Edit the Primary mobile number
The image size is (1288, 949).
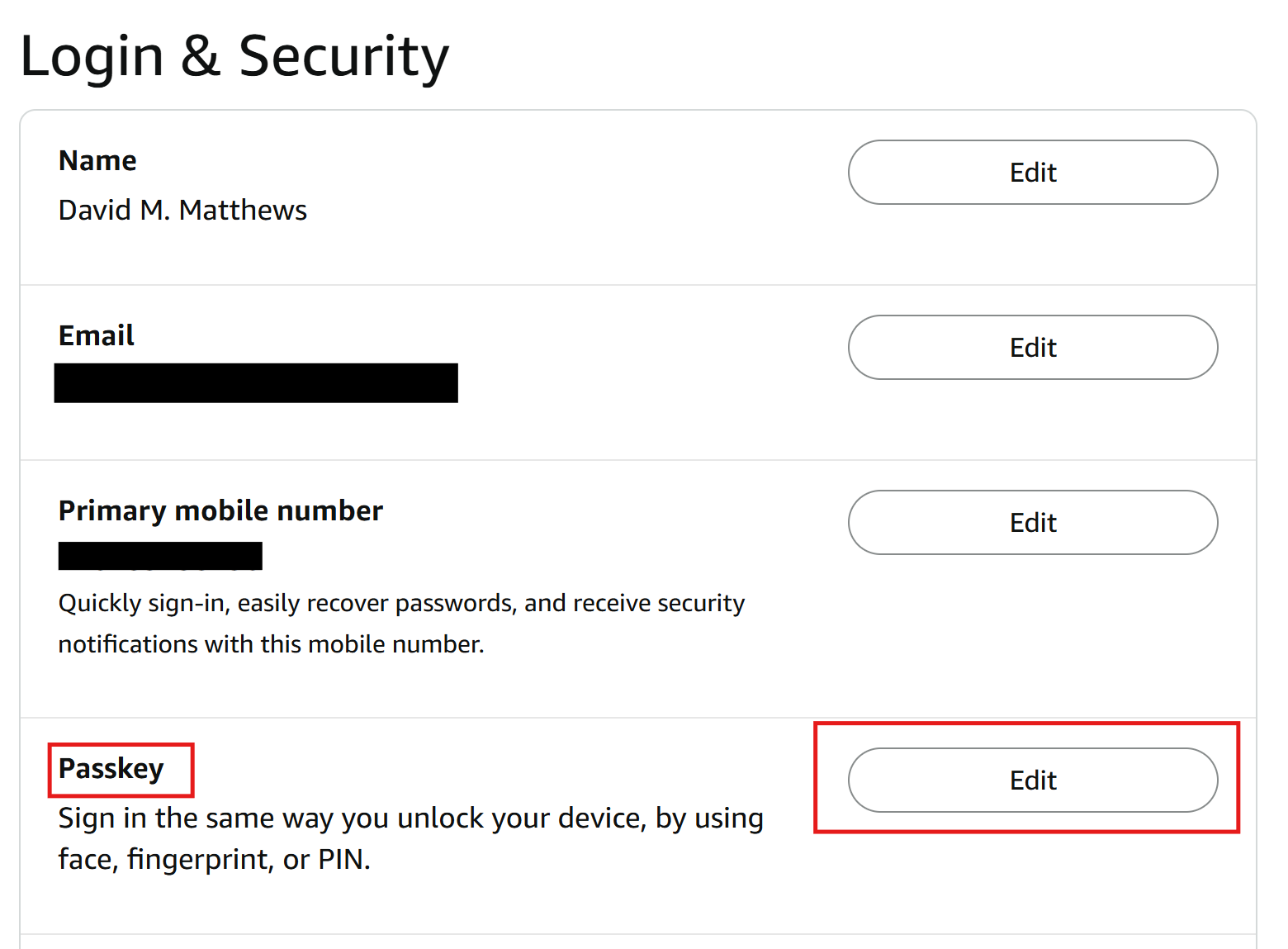[x=1032, y=523]
